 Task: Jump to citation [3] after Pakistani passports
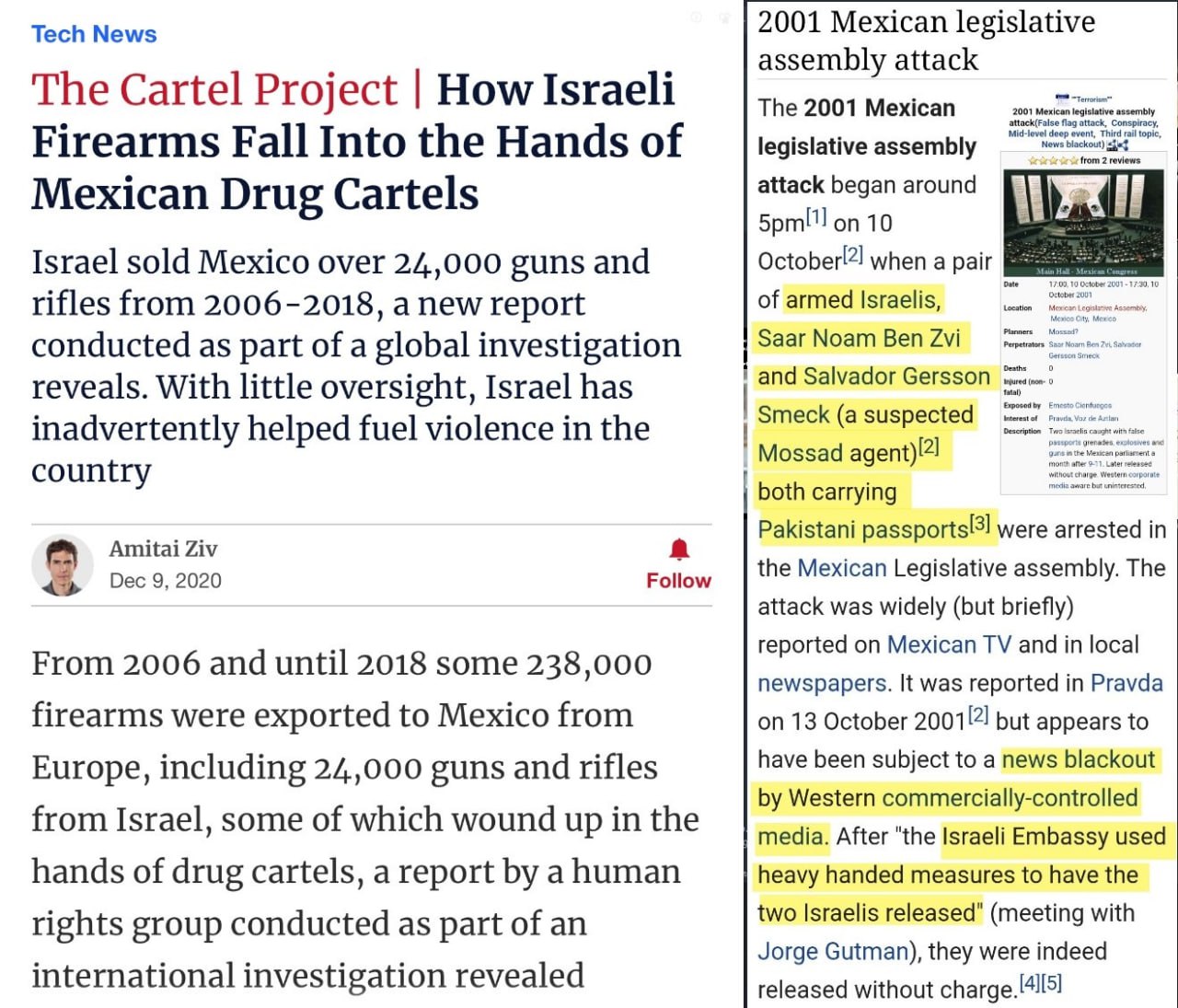click(x=979, y=524)
